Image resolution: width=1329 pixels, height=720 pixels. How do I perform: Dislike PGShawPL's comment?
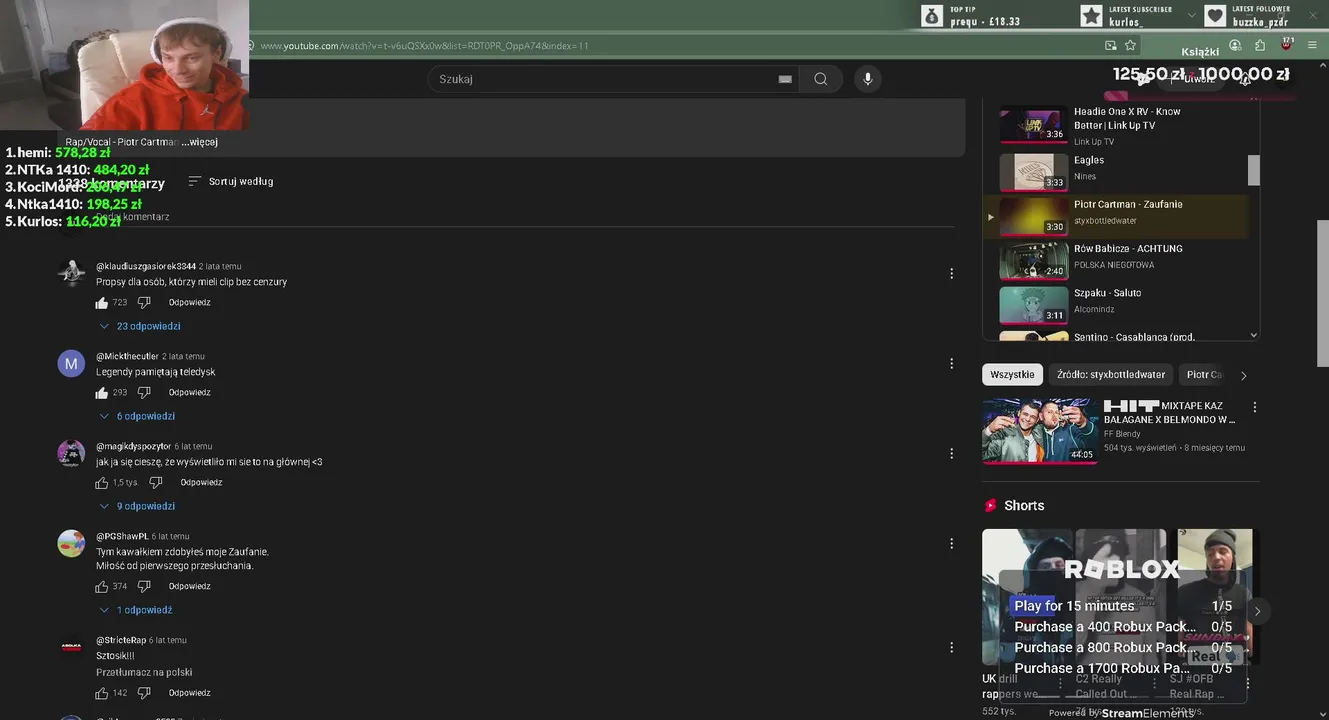tap(144, 586)
